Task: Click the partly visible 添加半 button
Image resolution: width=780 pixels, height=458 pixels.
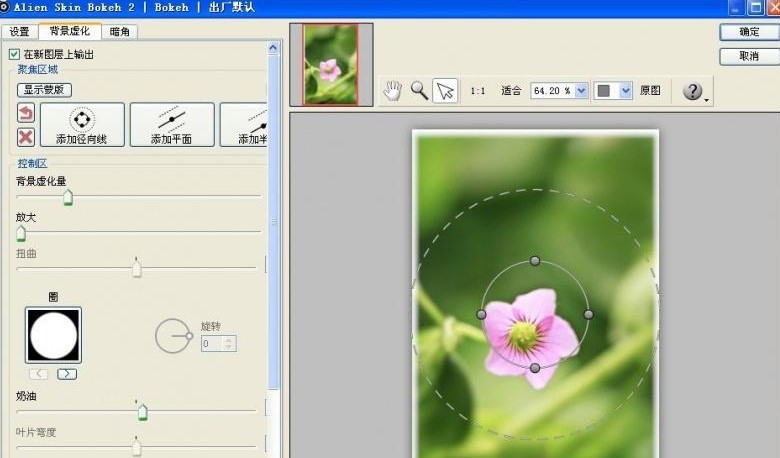Action: [244, 125]
